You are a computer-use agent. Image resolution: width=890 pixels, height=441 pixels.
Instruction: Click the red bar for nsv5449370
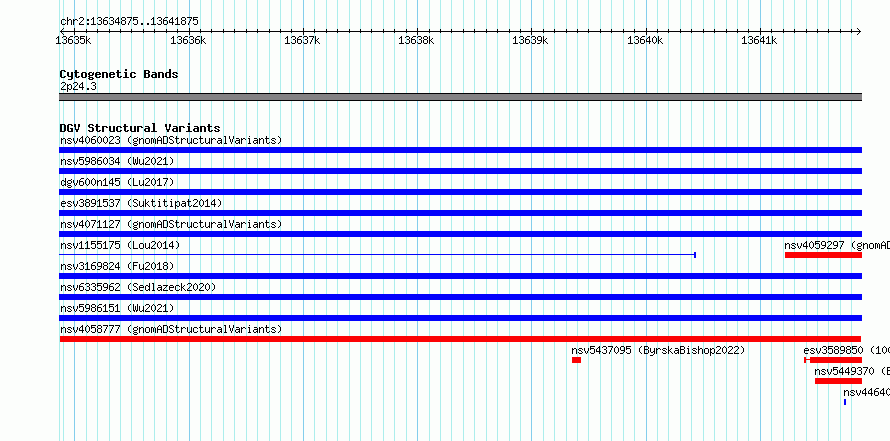pos(838,381)
